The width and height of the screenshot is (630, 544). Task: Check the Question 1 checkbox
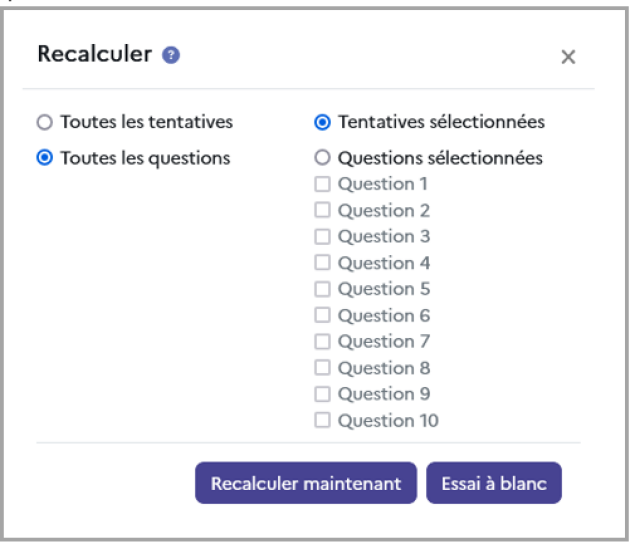point(322,184)
